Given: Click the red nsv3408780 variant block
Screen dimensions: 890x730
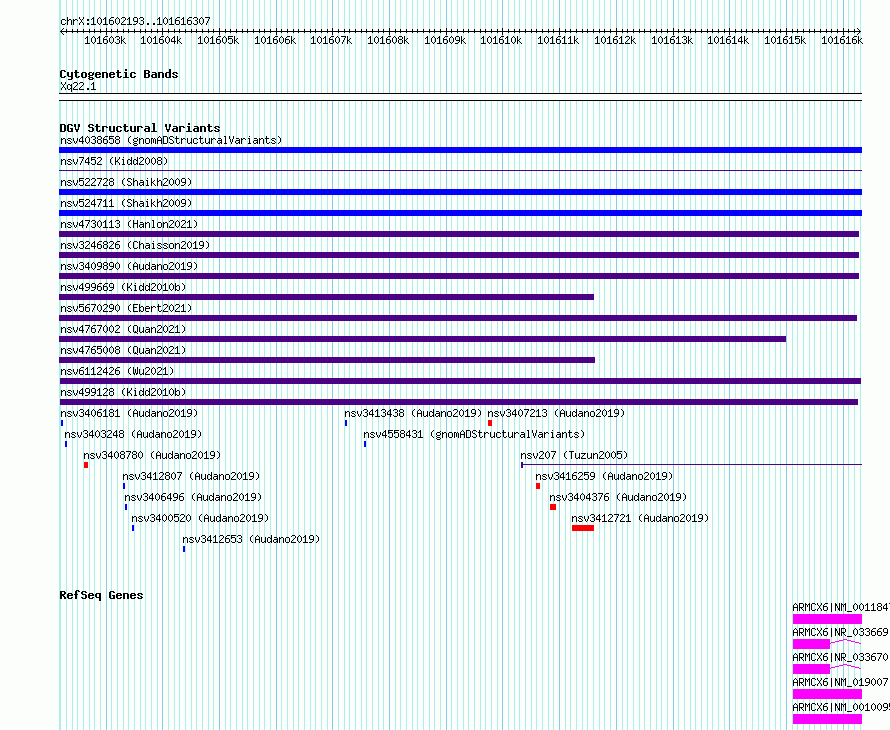Looking at the screenshot, I should coord(86,465).
